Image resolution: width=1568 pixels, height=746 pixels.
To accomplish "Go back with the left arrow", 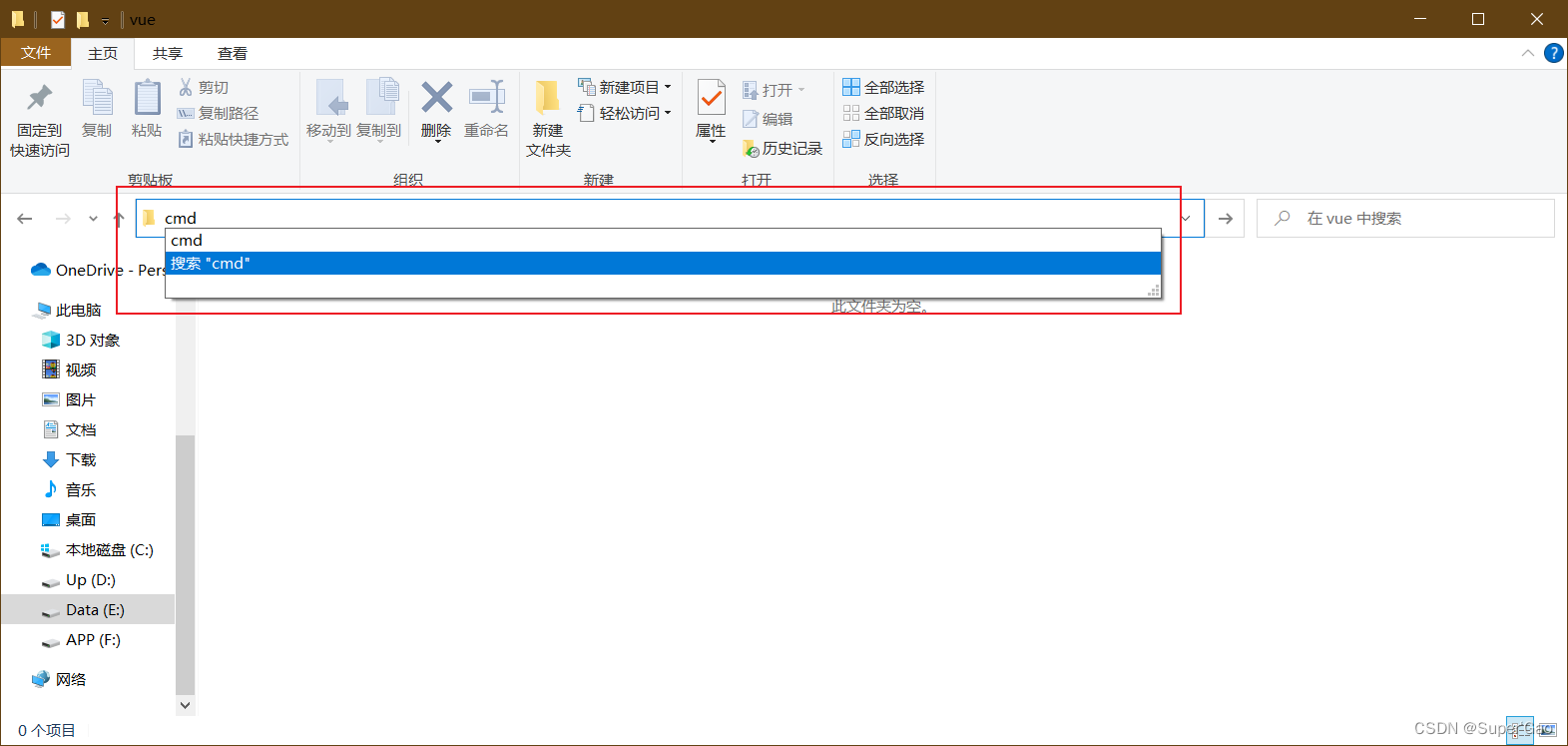I will click(25, 219).
